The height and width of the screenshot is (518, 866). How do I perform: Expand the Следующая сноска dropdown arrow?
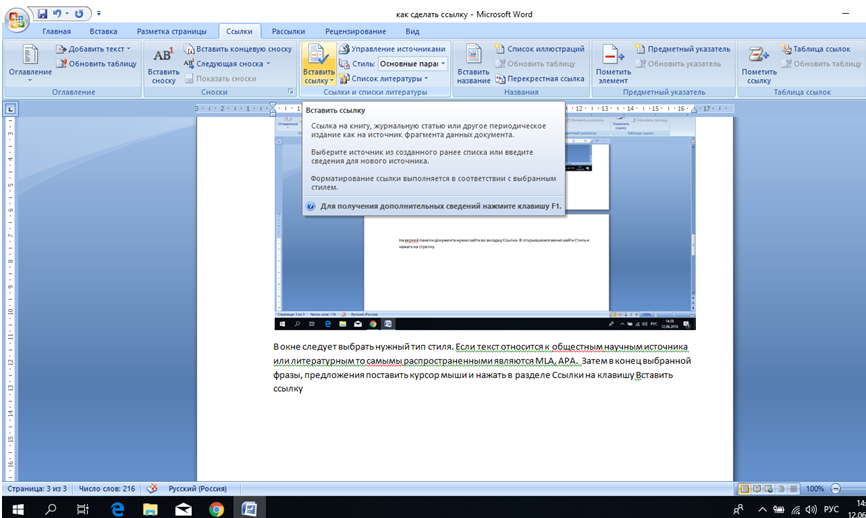(x=268, y=64)
